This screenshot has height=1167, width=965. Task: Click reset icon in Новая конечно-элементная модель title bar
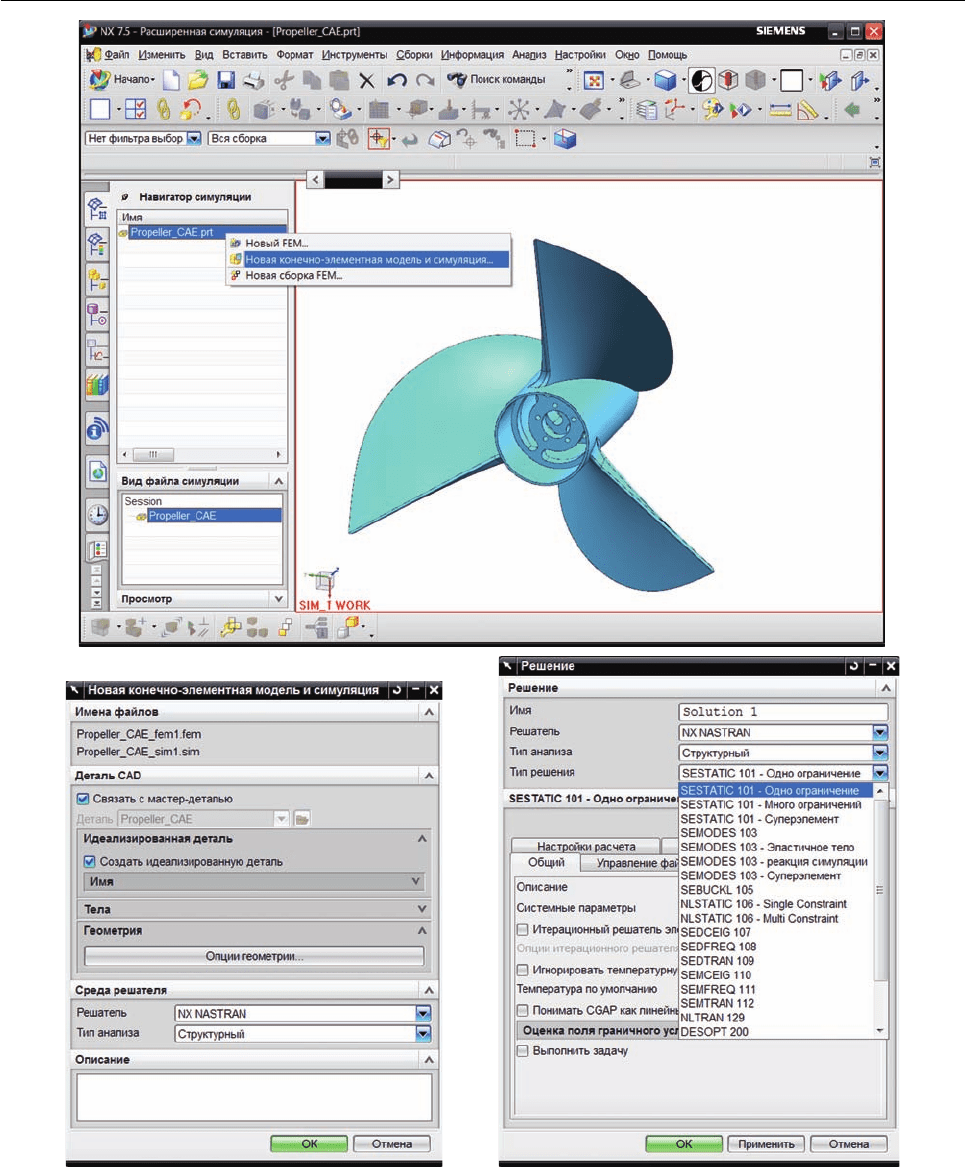coord(397,690)
